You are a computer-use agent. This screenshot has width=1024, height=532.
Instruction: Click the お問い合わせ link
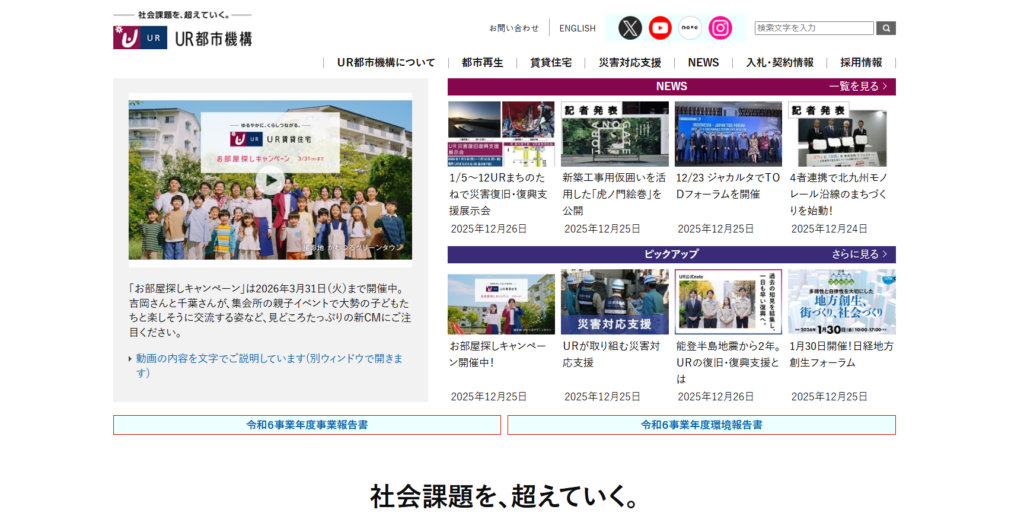(514, 28)
